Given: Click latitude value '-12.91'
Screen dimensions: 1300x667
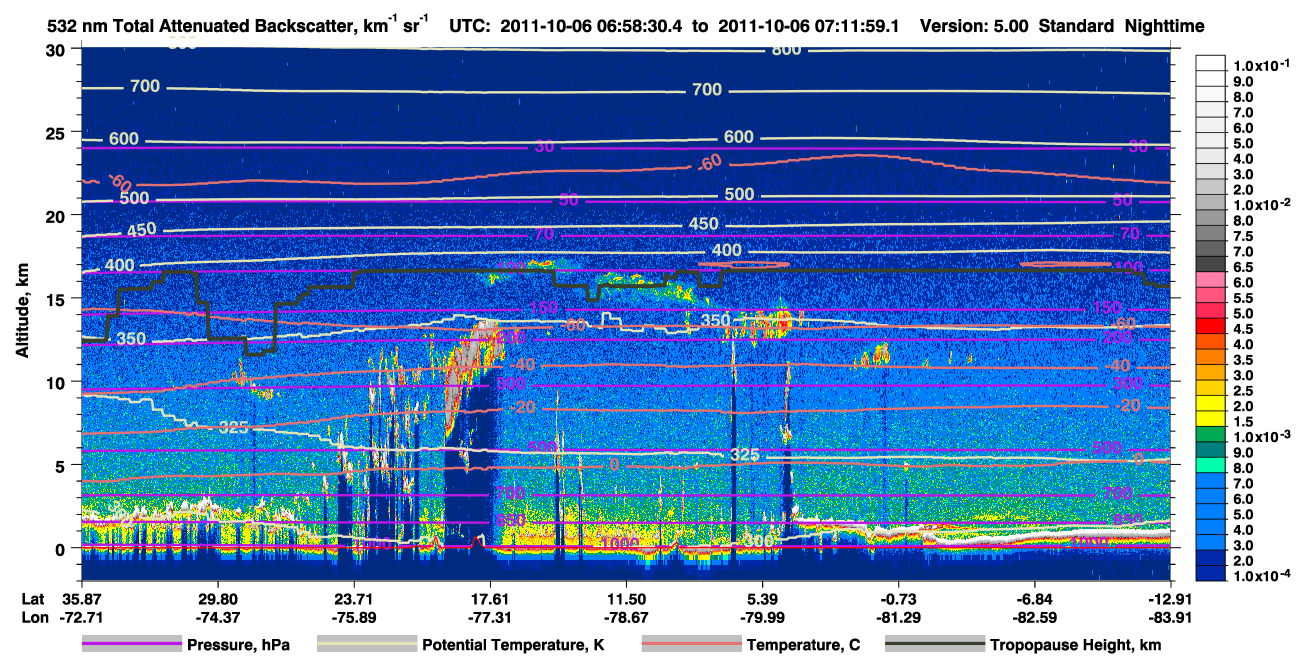Looking at the screenshot, I should [1171, 598].
